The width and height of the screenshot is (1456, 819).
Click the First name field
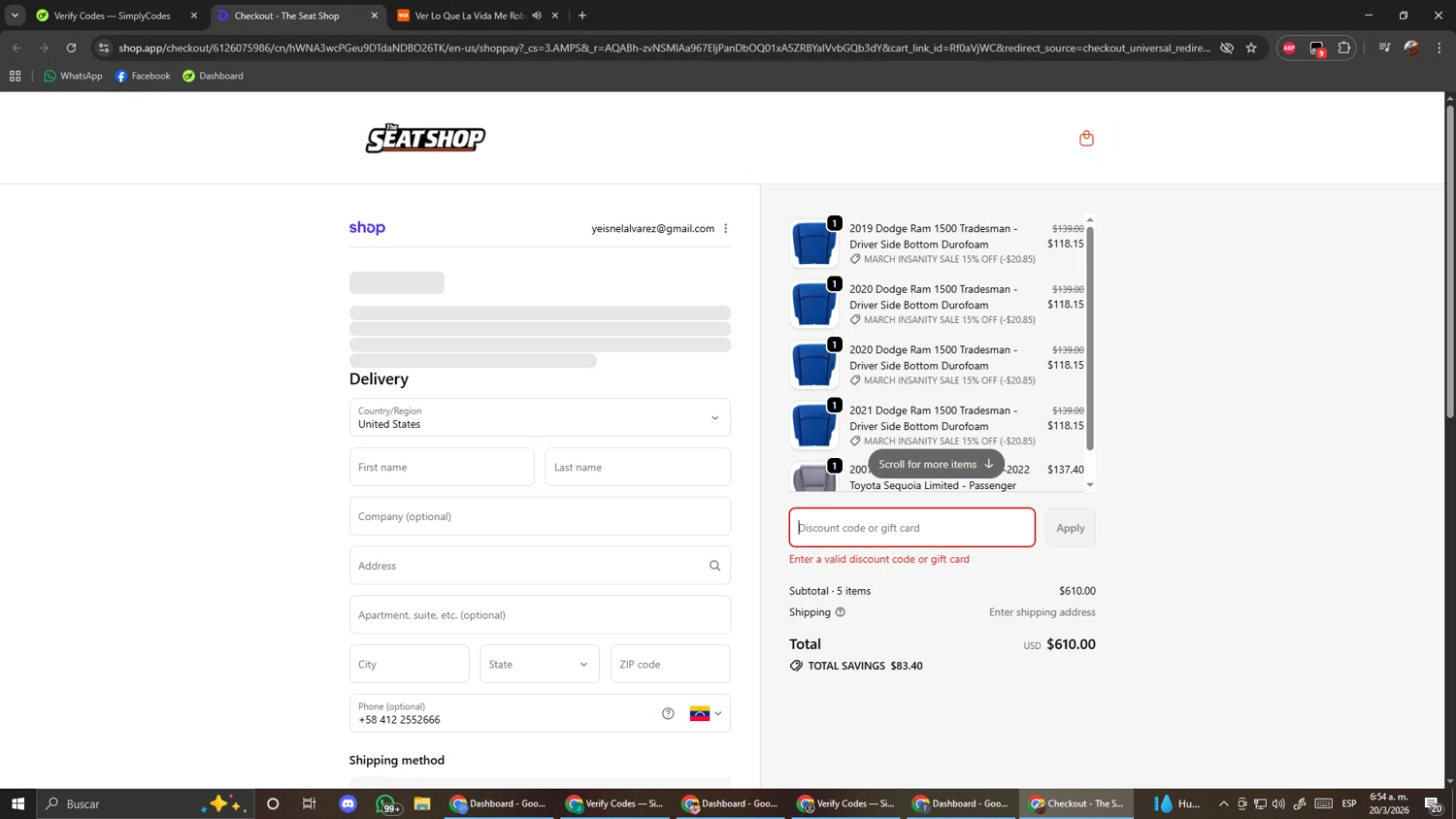[442, 467]
